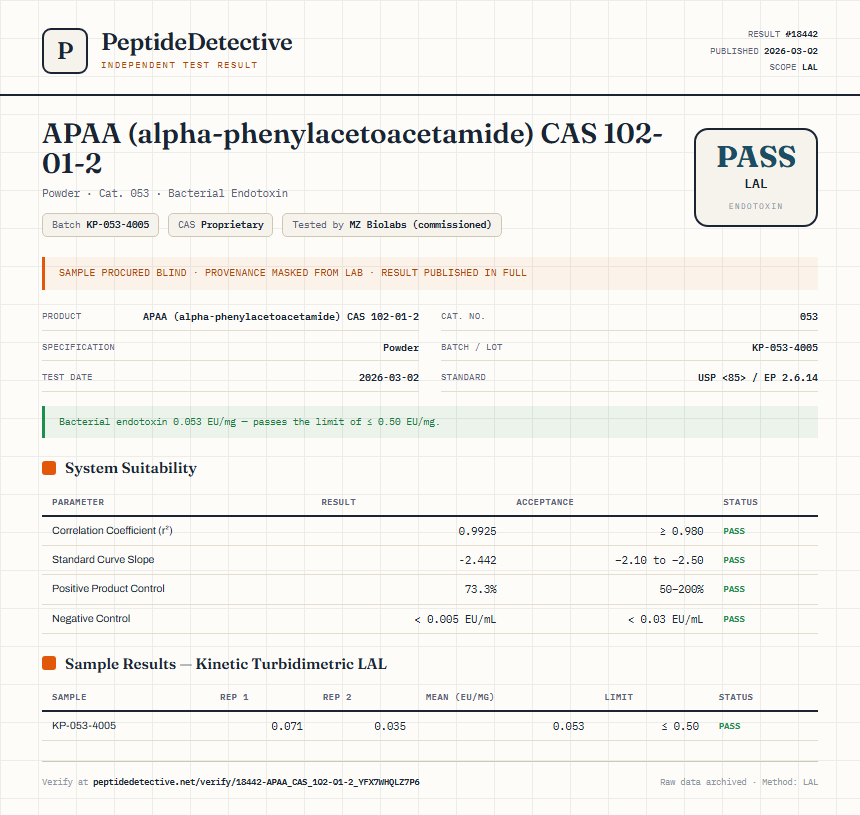Click the correlation result 0.9925
The width and height of the screenshot is (860, 815).
point(477,531)
